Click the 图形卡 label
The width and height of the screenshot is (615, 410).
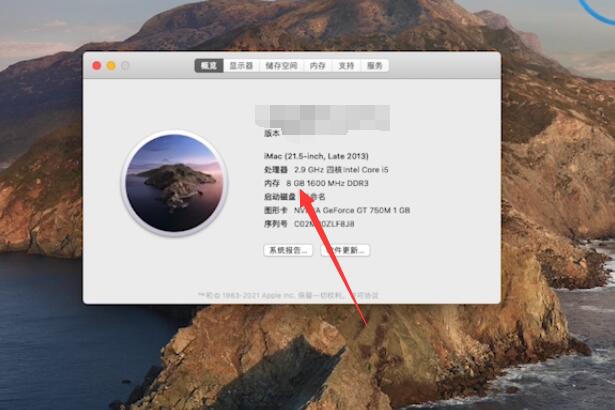[276, 210]
